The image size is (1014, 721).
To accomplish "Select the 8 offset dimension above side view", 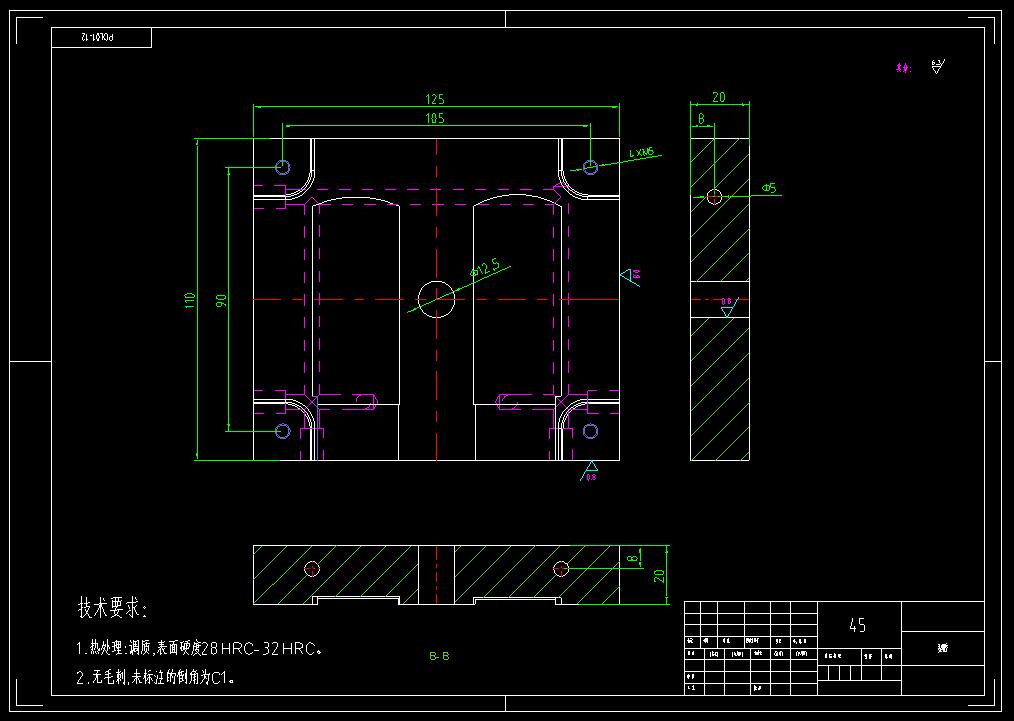I will [700, 118].
